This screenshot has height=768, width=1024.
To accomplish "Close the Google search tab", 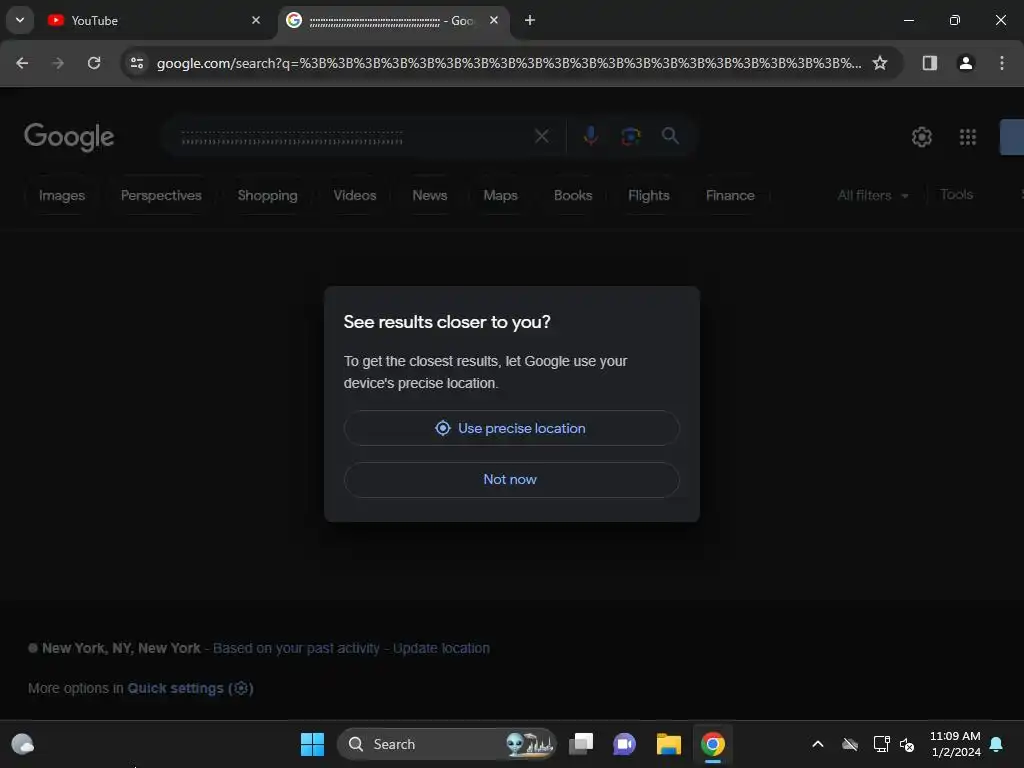I will pyautogui.click(x=494, y=20).
